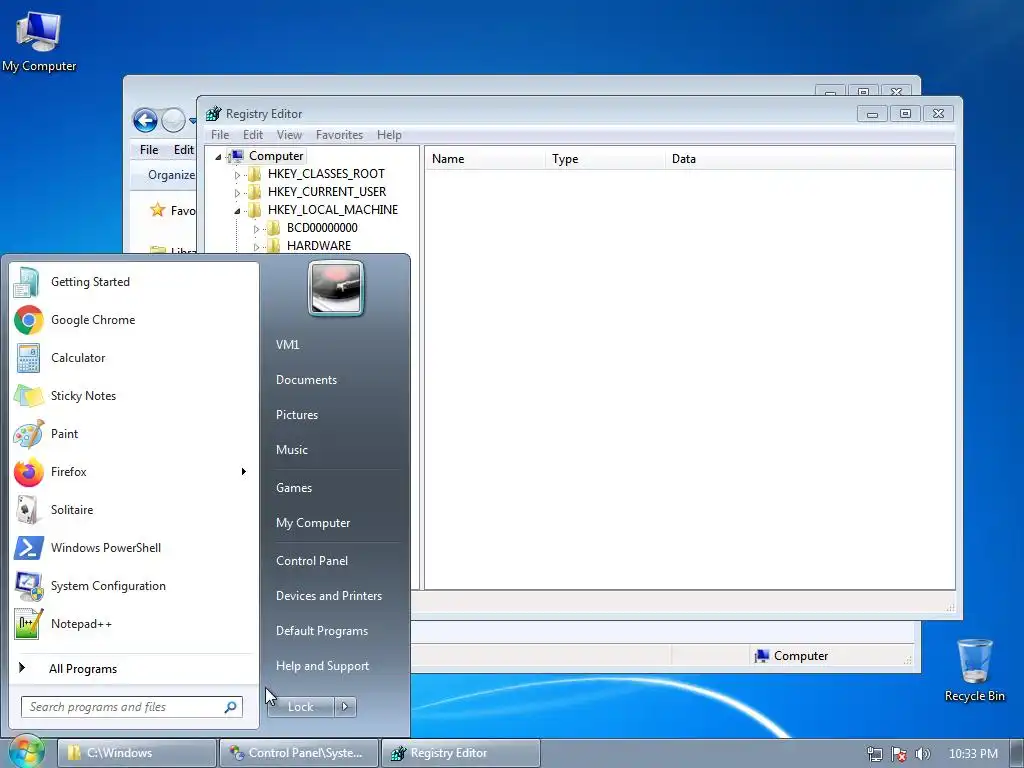Sort by the Type column header
The height and width of the screenshot is (768, 1024).
point(605,159)
